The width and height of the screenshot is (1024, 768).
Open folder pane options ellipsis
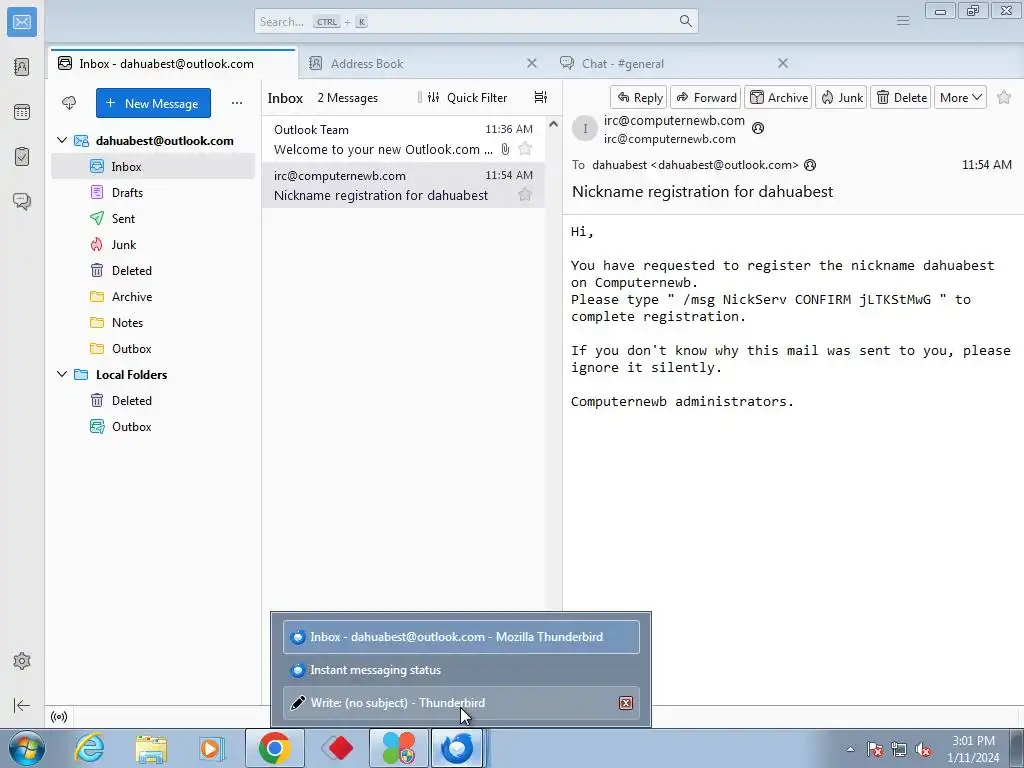(x=236, y=103)
